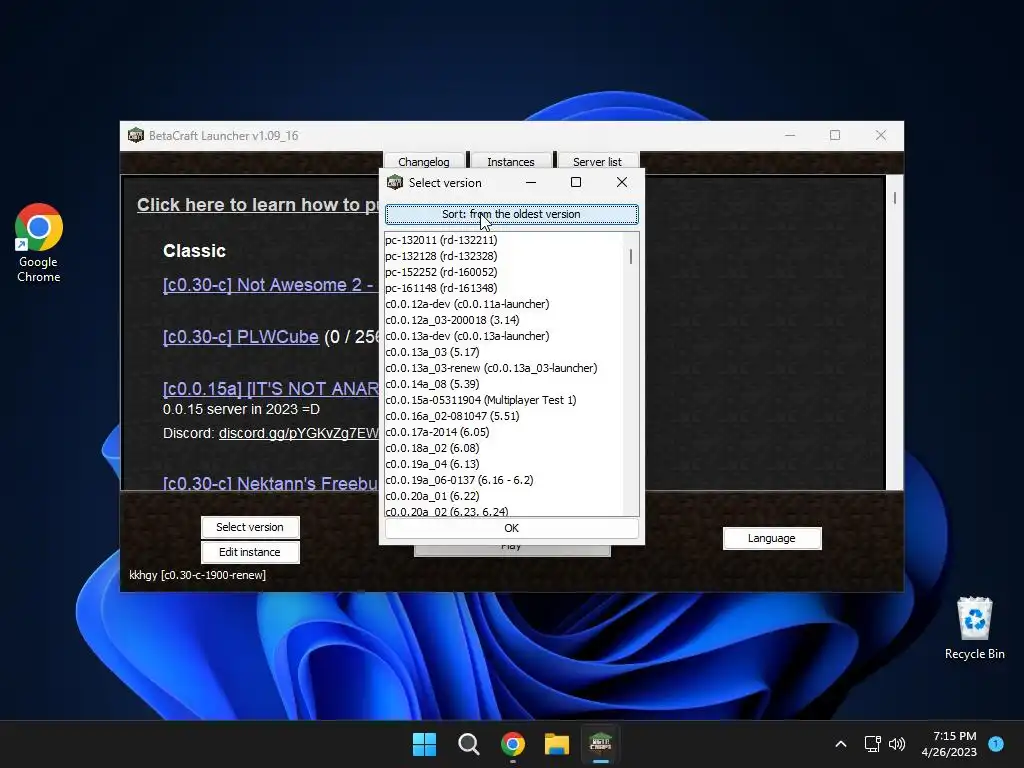The image size is (1024, 768).
Task: Select version c0.0.13a-dev (c0.0.13a-launcher)
Action: pyautogui.click(x=504, y=336)
